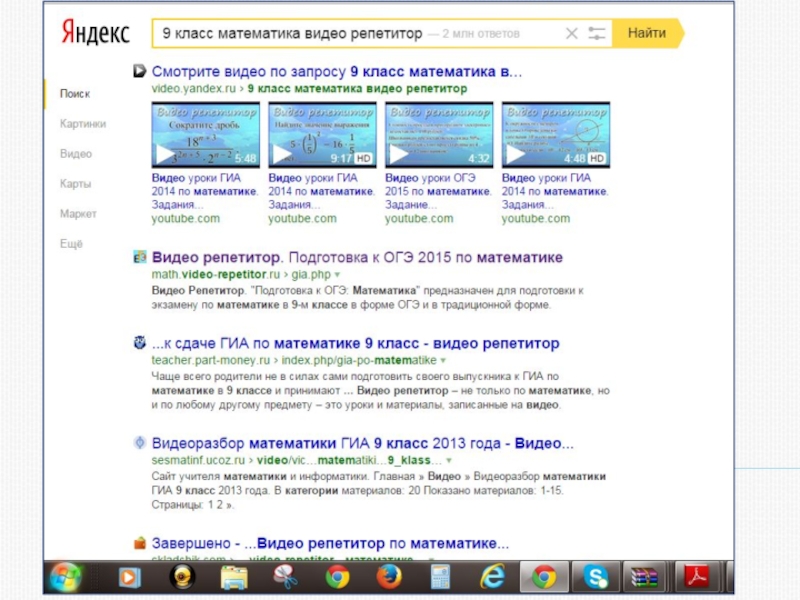800x600 pixels.
Task: Clear the search query with the X icon
Action: [571, 34]
